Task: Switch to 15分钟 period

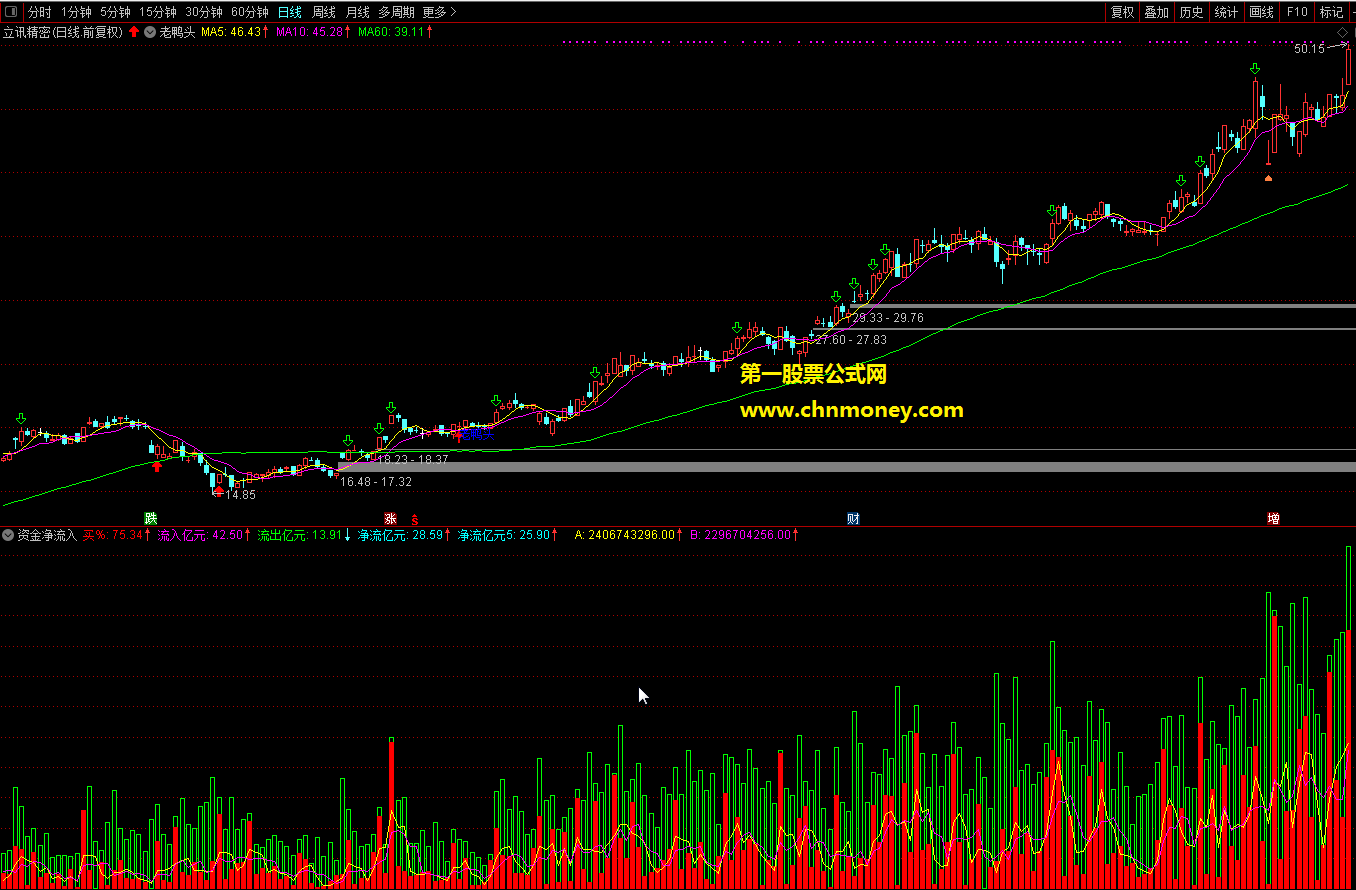Action: (x=158, y=12)
